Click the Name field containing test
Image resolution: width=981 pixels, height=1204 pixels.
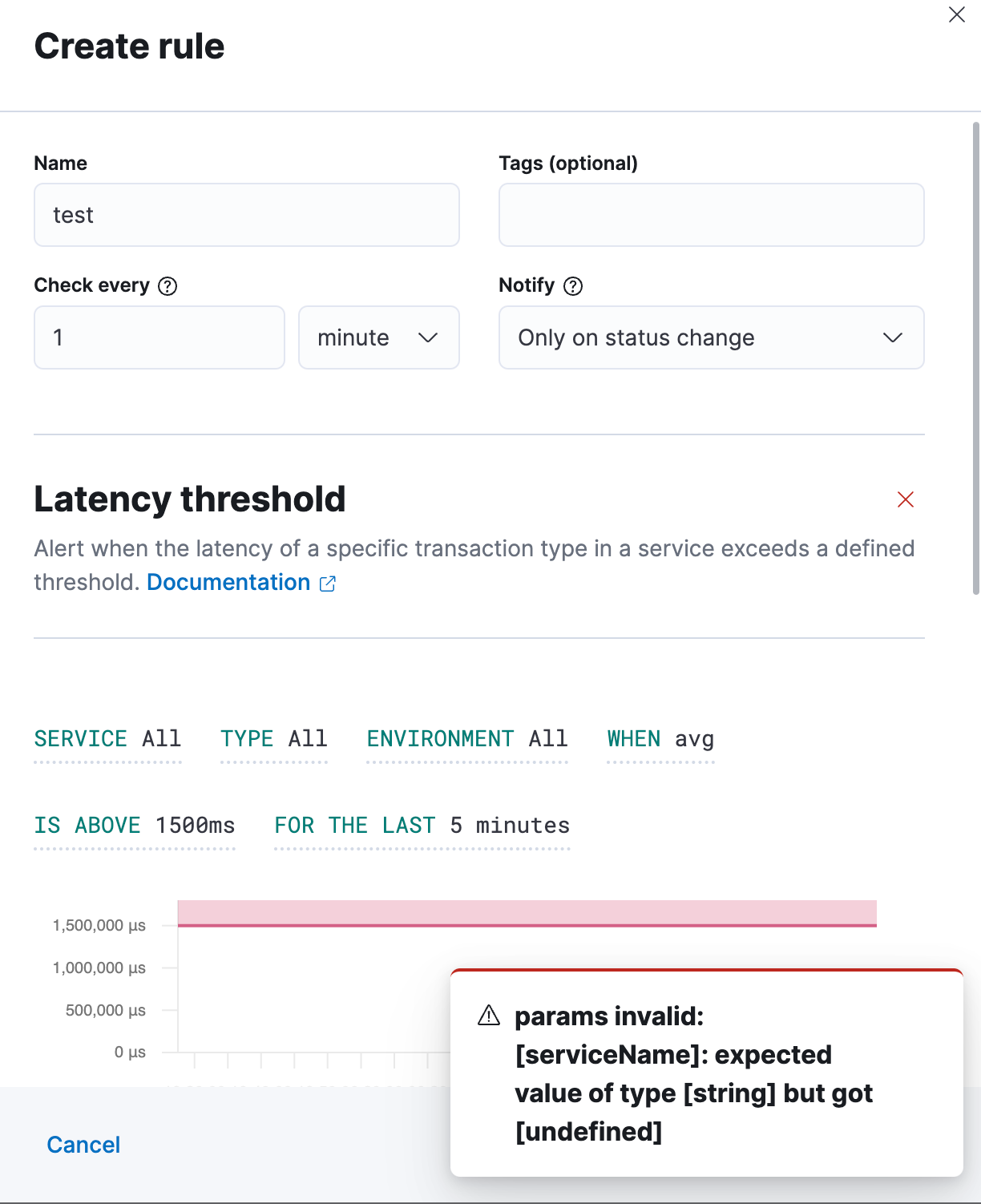246,215
